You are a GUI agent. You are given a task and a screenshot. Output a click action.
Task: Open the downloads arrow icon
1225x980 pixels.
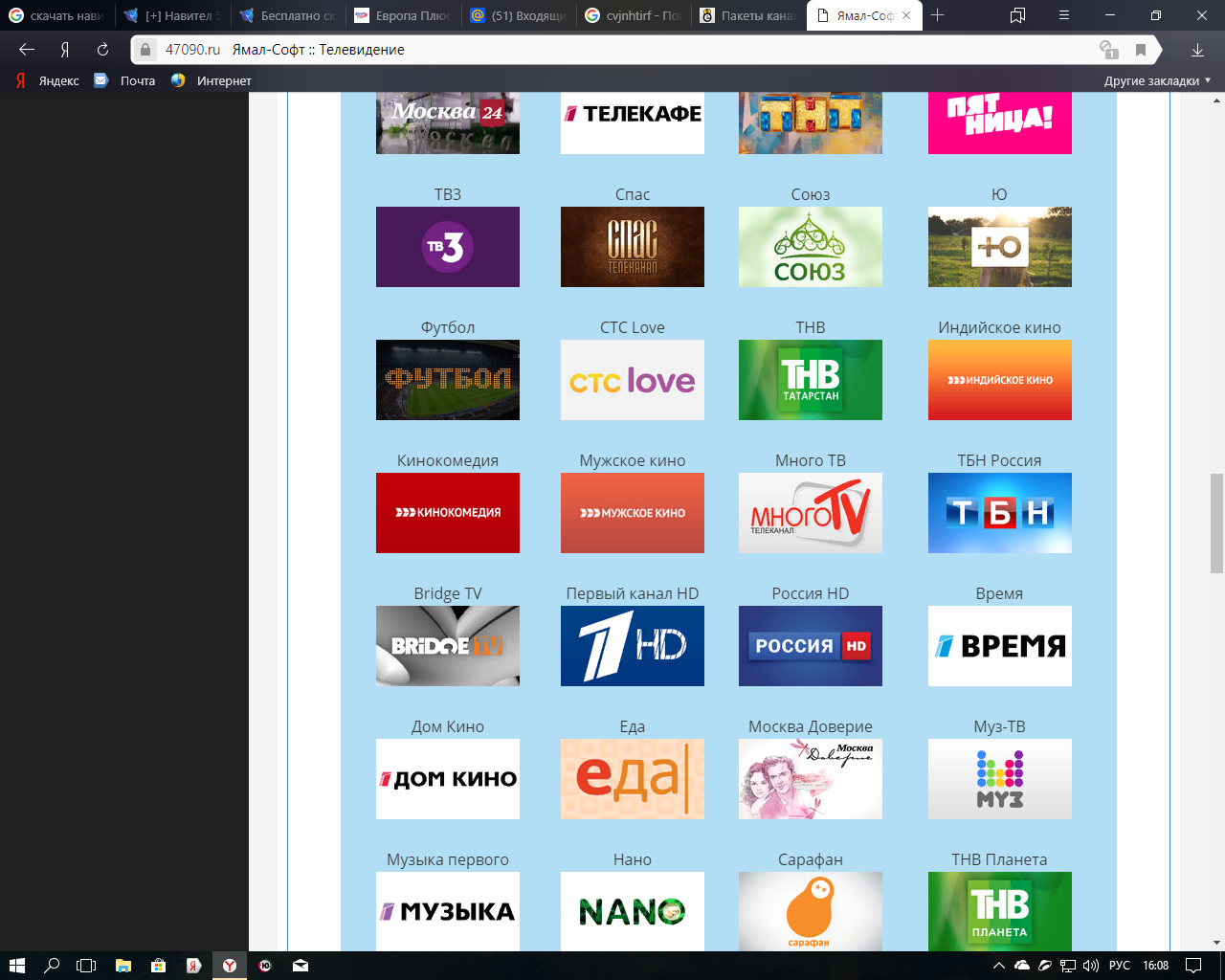(1197, 50)
